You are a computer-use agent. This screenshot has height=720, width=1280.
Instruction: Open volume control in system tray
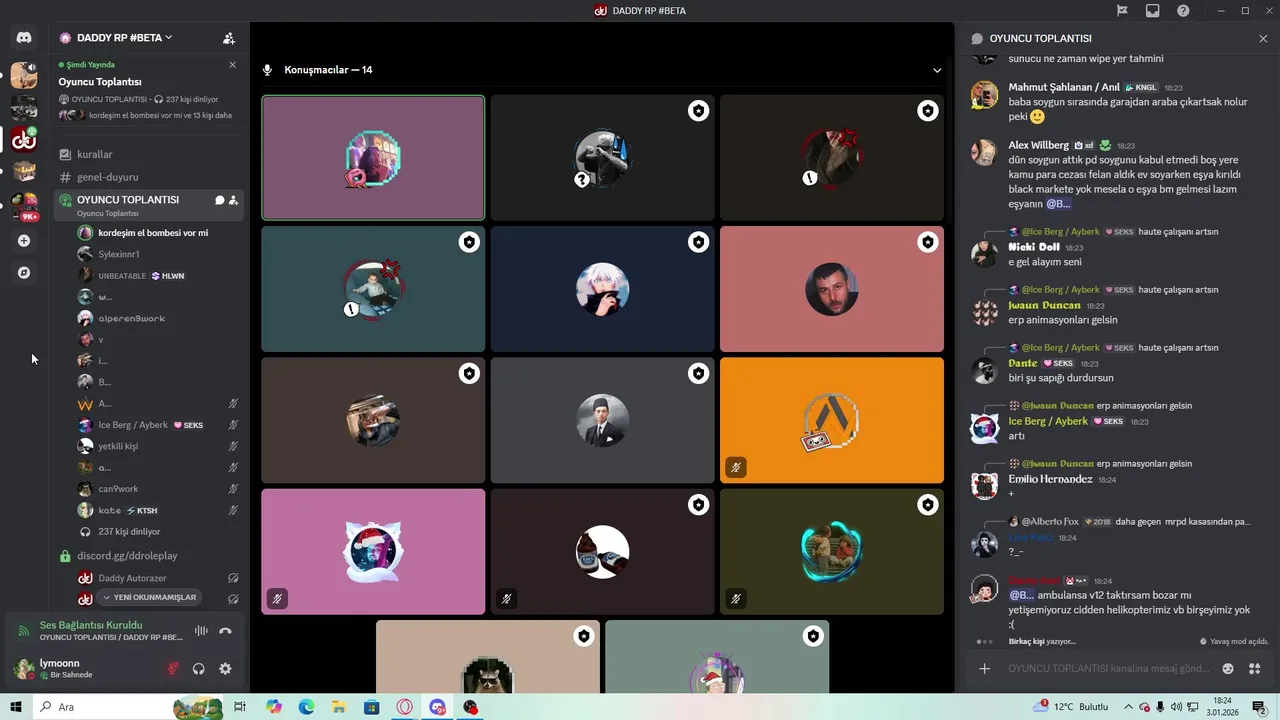pyautogui.click(x=1176, y=707)
